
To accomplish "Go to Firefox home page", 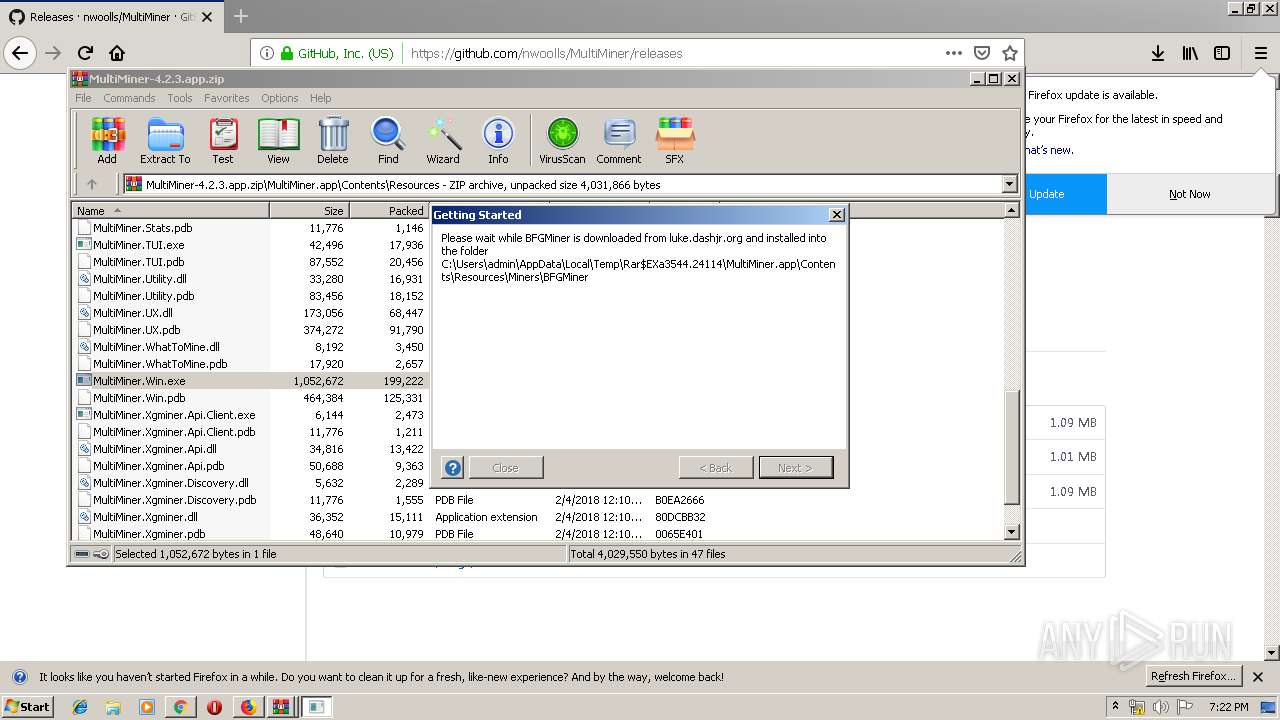I will click(117, 53).
